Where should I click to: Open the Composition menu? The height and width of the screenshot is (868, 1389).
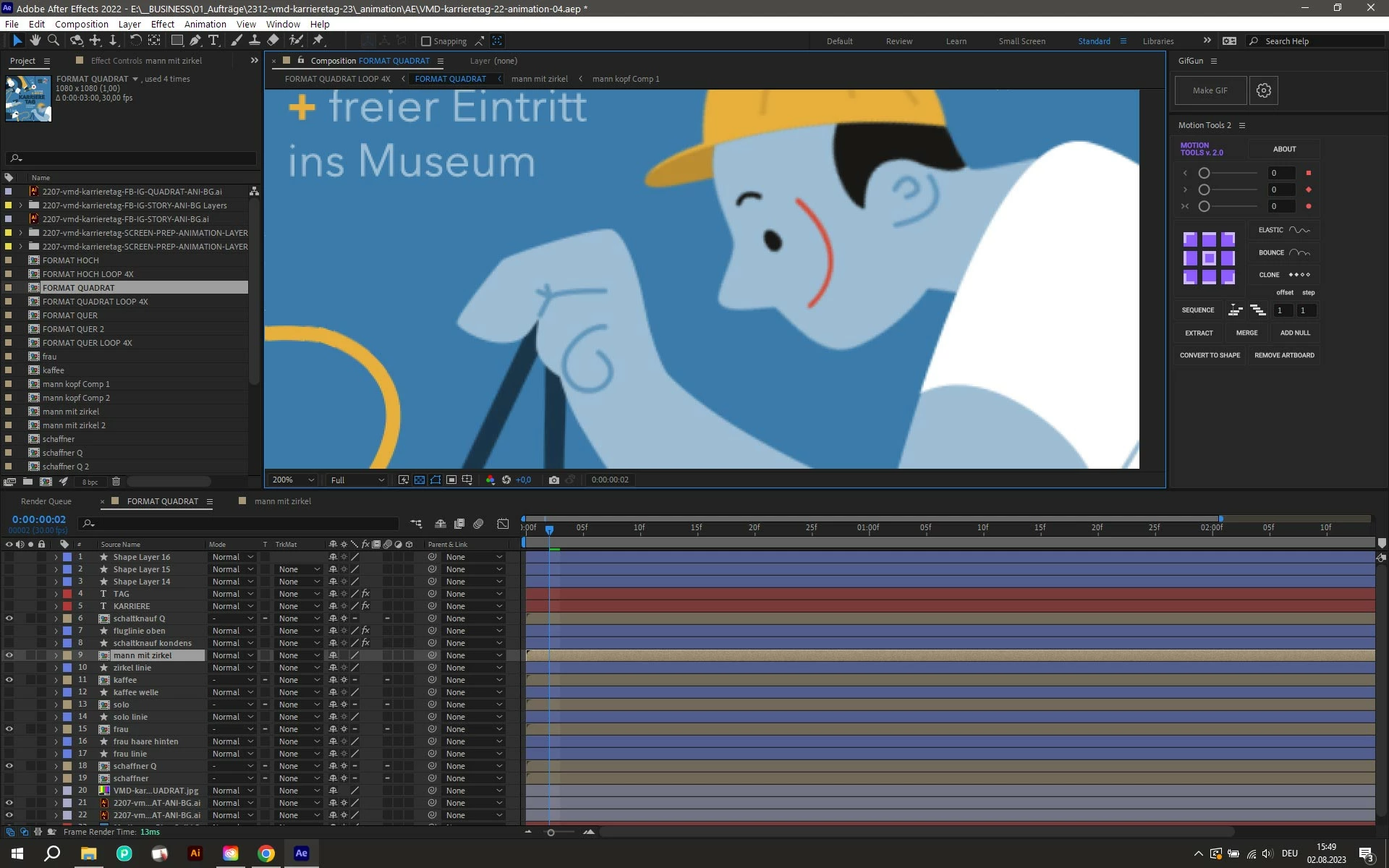[x=81, y=24]
